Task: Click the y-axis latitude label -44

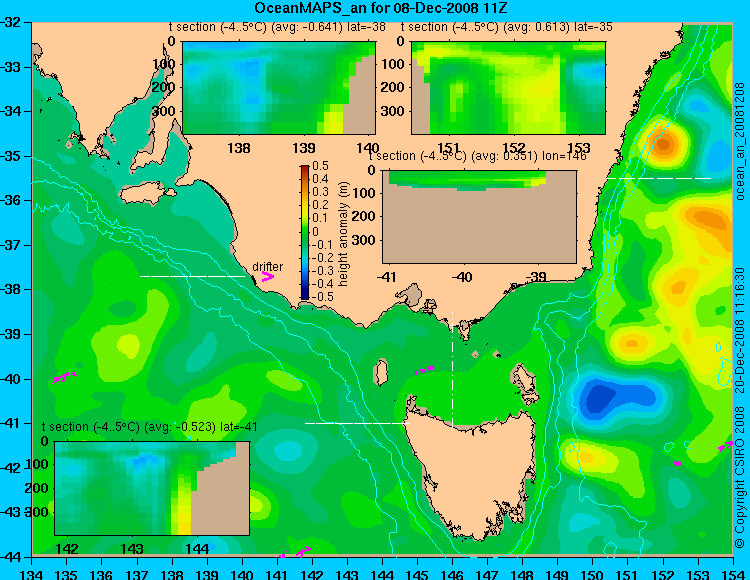Action: click(x=11, y=557)
